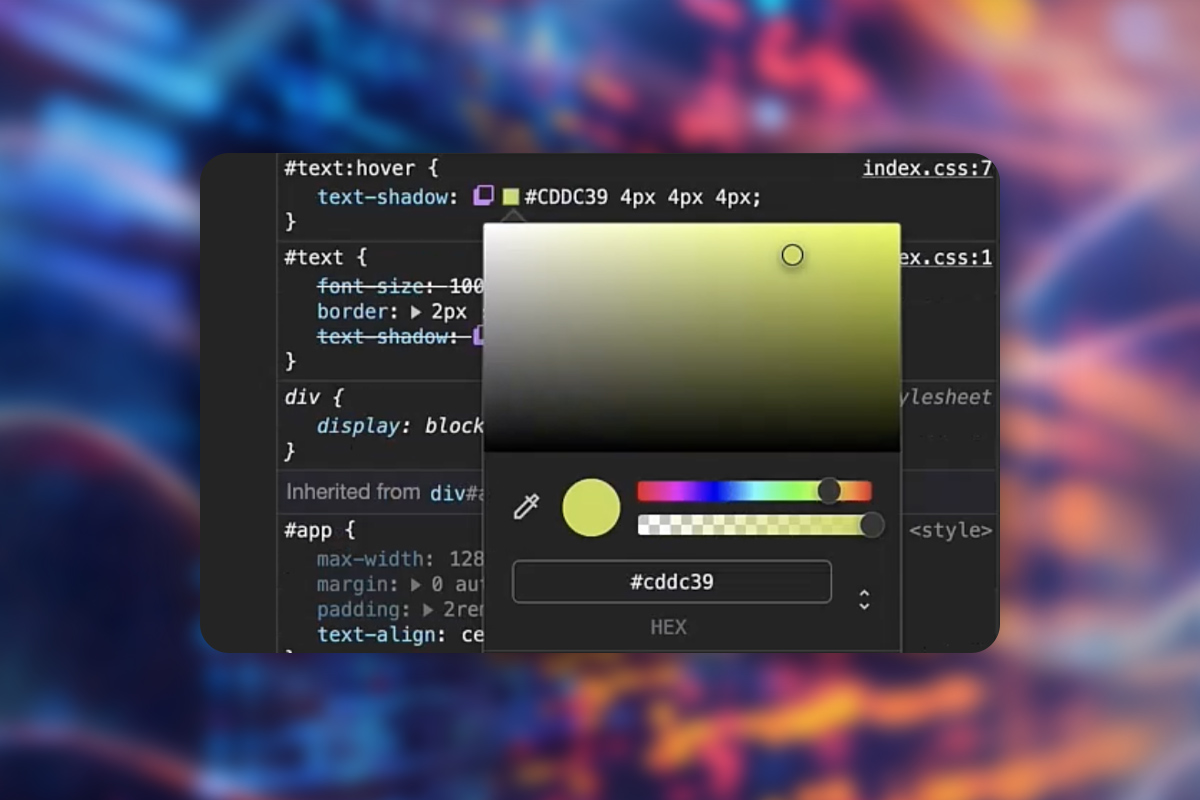Screen dimensions: 1200x800
Task: Click the HEX format label
Action: coord(668,627)
